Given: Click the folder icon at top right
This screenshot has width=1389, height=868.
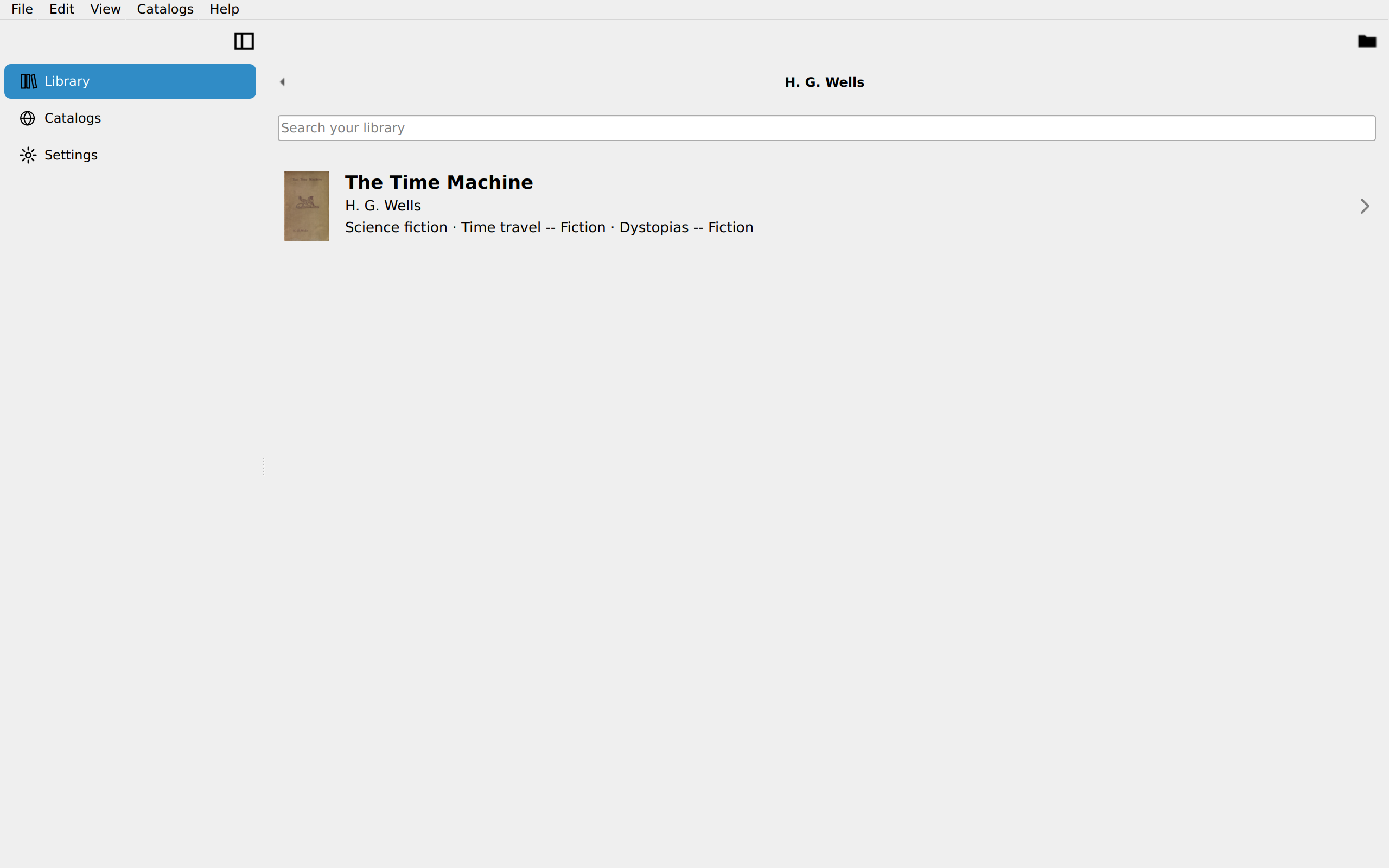Looking at the screenshot, I should click(x=1367, y=41).
